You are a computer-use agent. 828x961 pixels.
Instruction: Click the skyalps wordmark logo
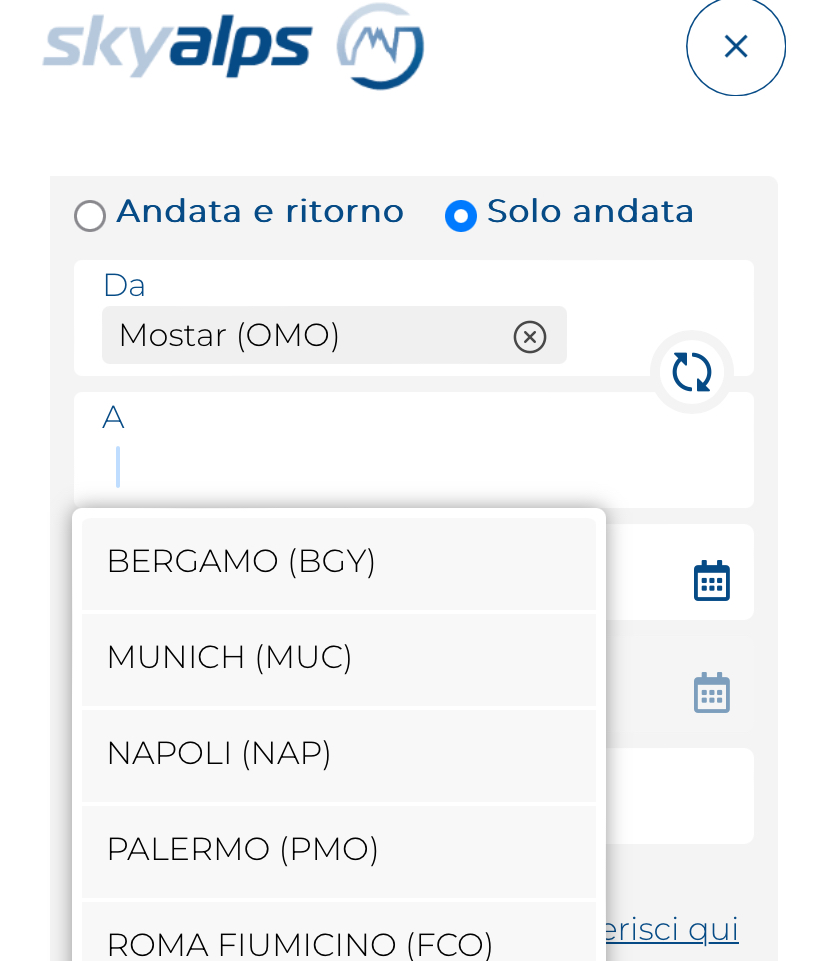pos(178,45)
